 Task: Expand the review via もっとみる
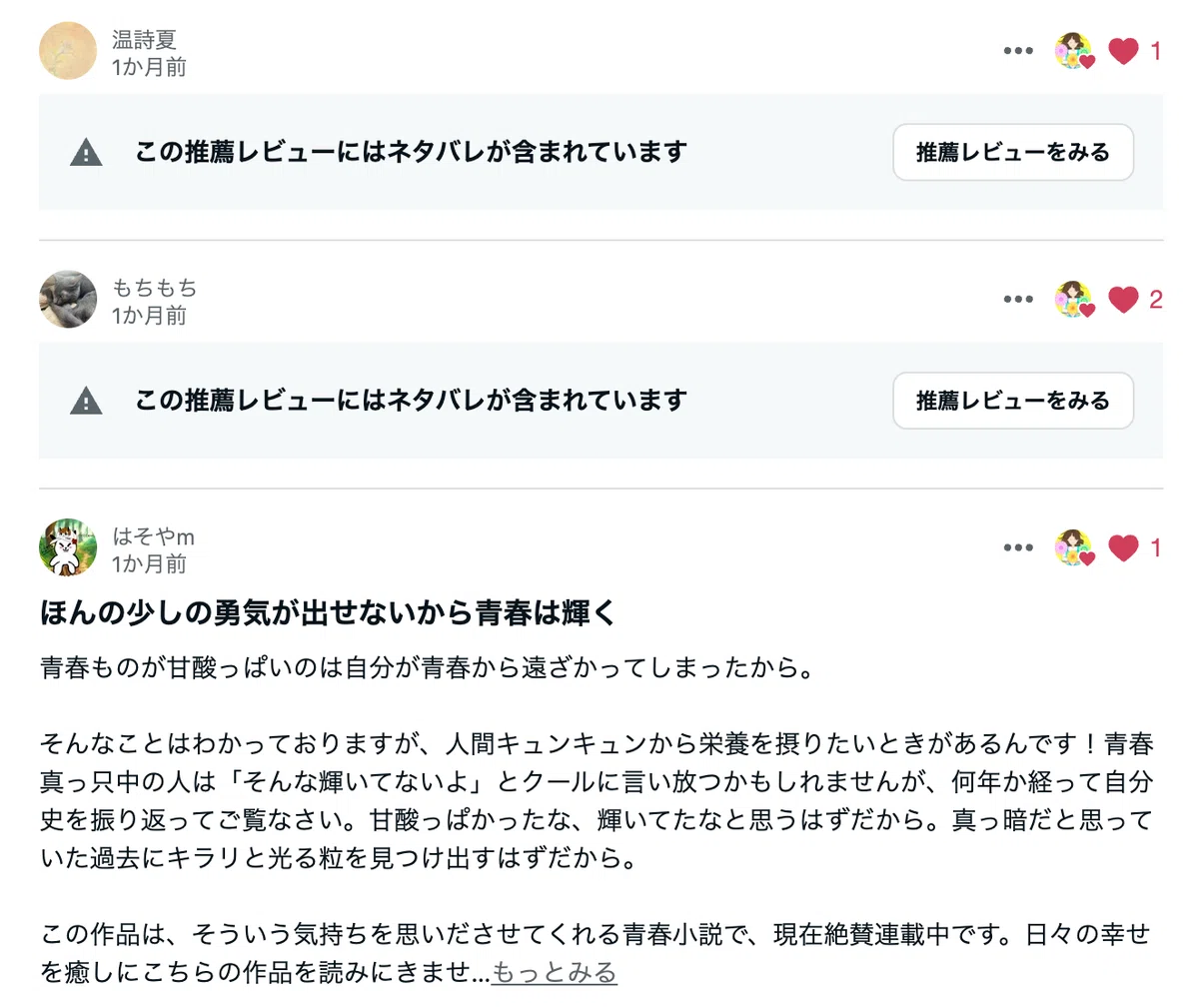click(555, 972)
